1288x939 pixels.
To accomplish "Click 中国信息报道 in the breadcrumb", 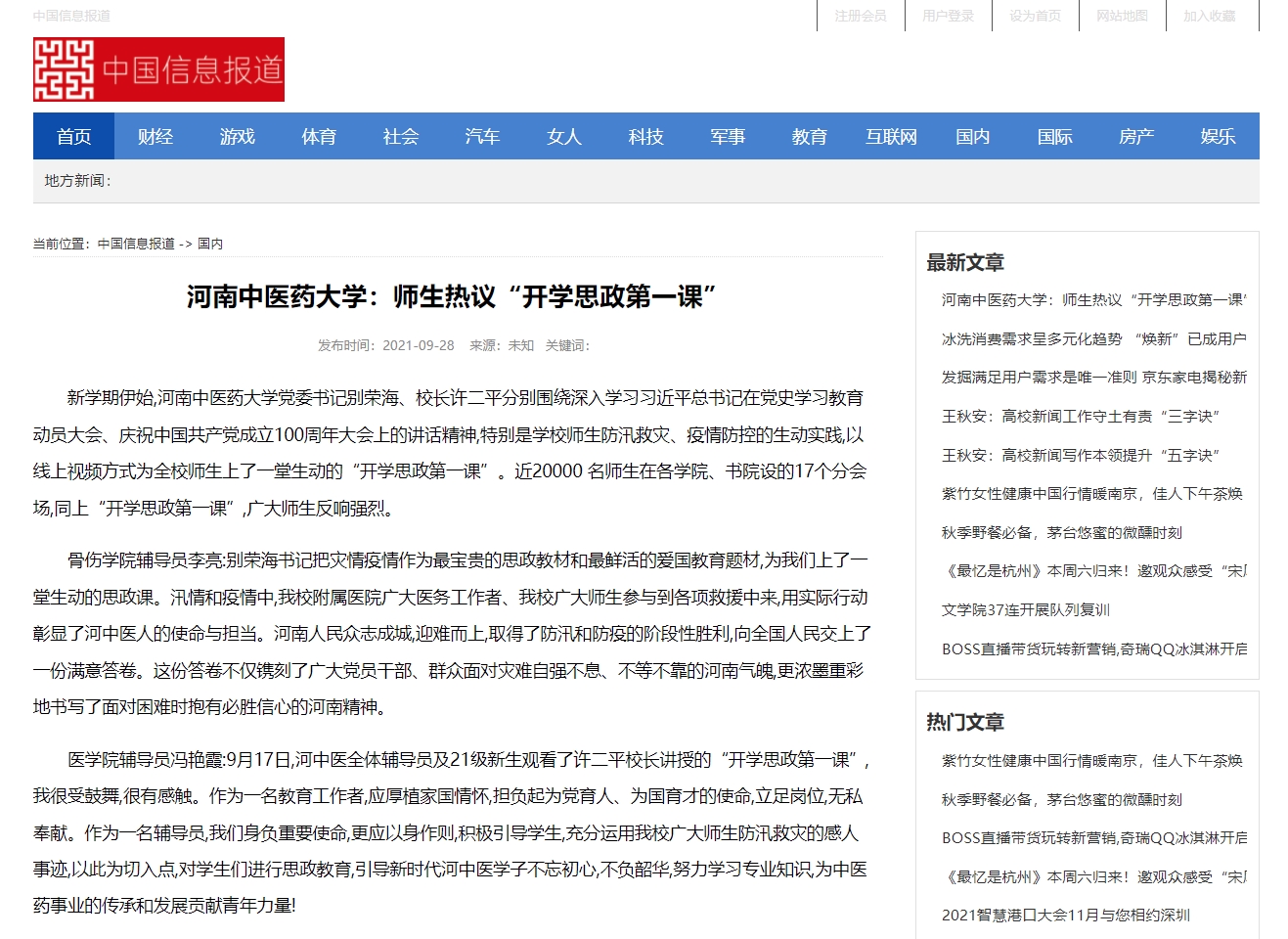I will pyautogui.click(x=136, y=244).
